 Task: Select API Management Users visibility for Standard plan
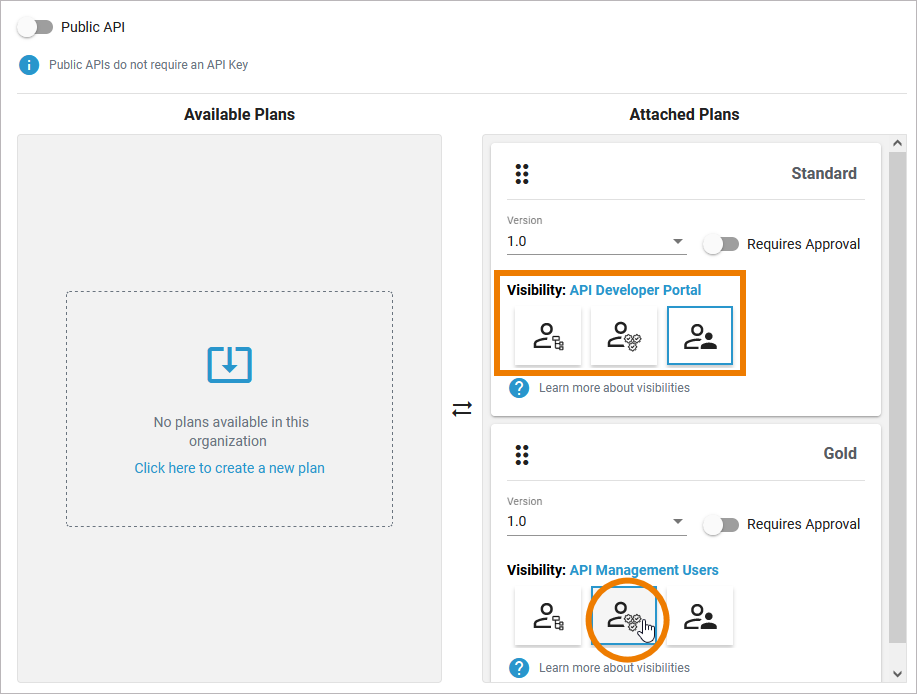[x=624, y=336]
